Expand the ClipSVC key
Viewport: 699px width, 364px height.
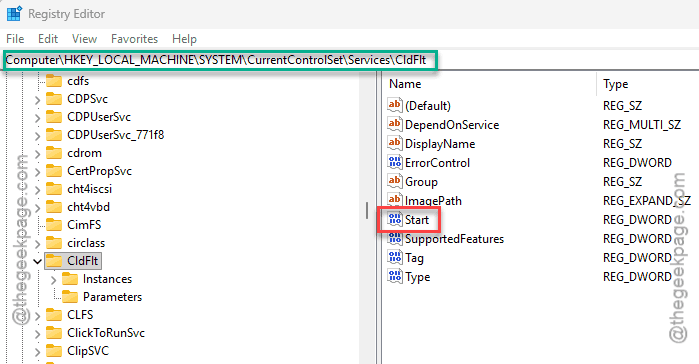38,352
